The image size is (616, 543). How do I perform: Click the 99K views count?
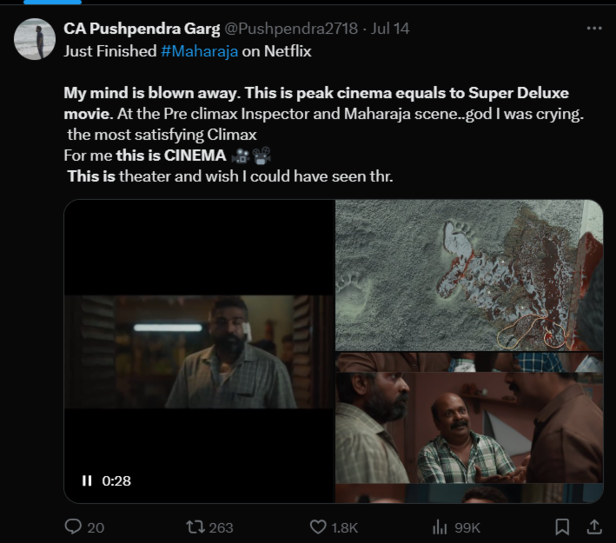tap(467, 528)
